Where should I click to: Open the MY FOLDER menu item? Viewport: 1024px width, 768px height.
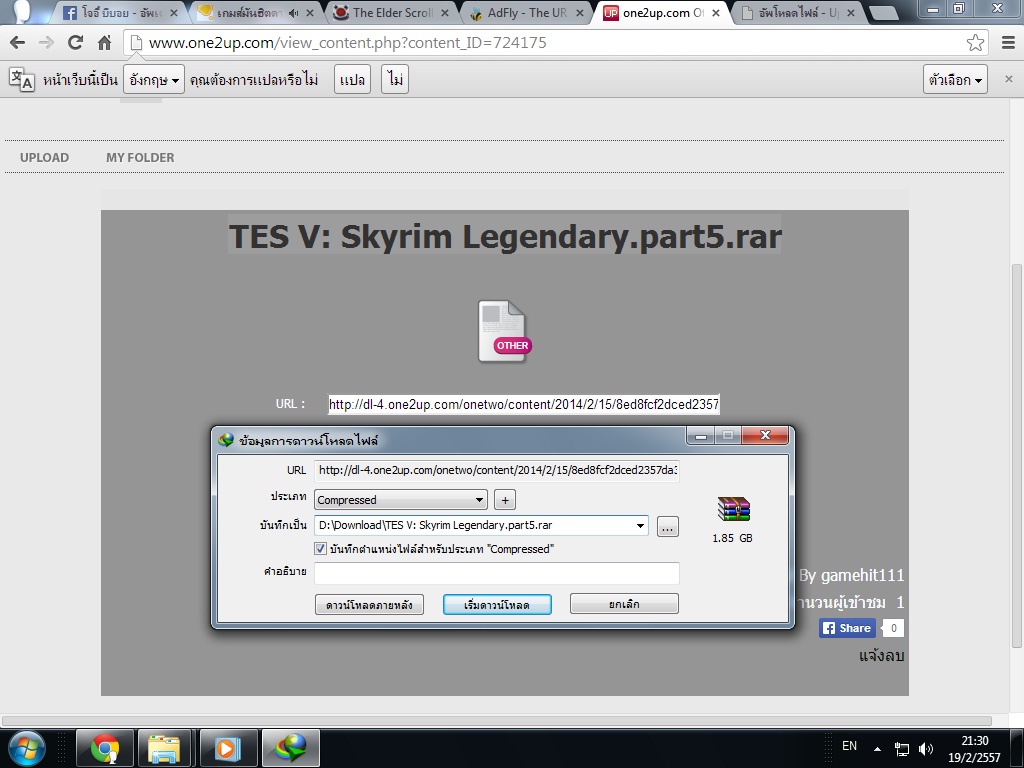(x=140, y=157)
